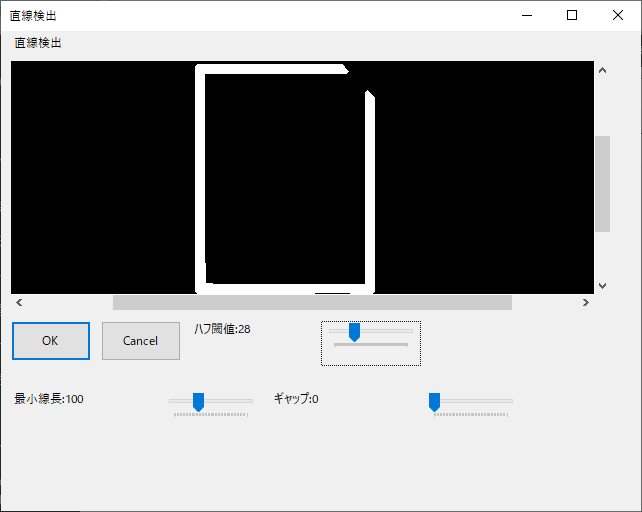Minimize the 直線検出 window

coord(527,16)
